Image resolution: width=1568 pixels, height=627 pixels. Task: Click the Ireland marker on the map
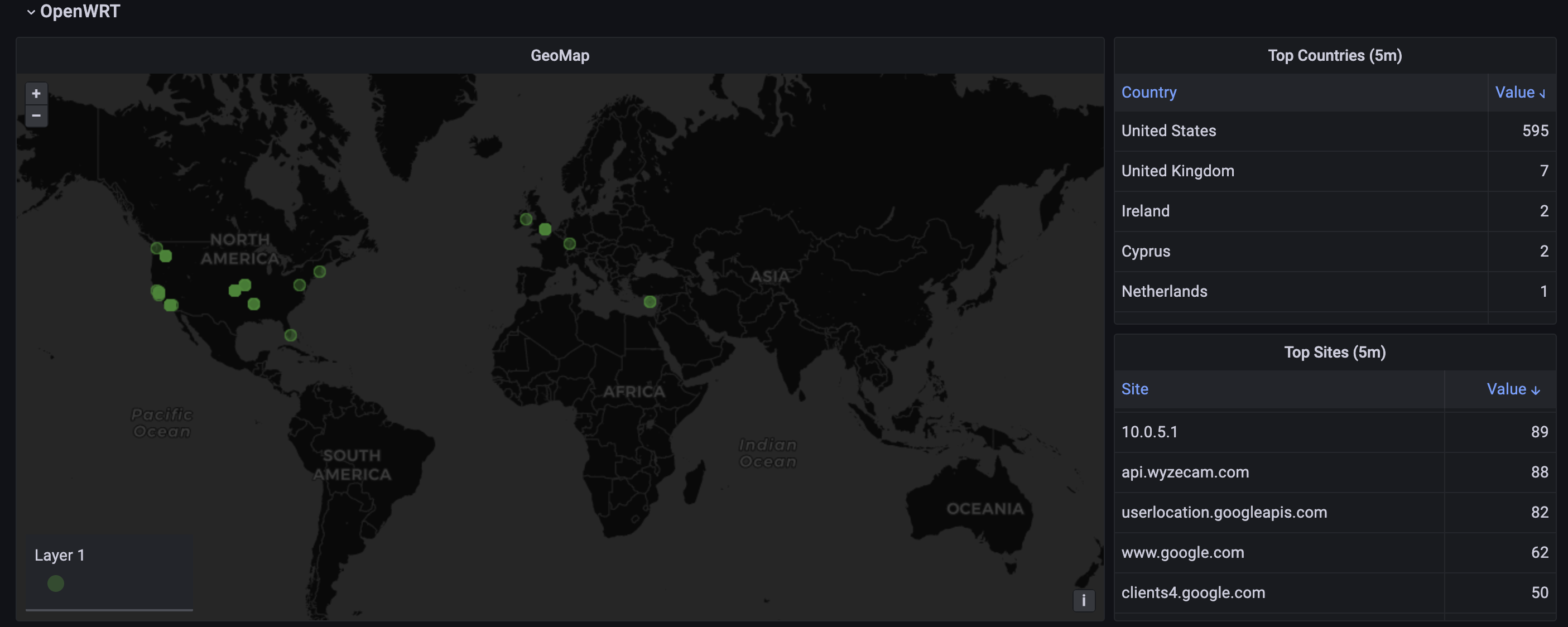pyautogui.click(x=526, y=219)
